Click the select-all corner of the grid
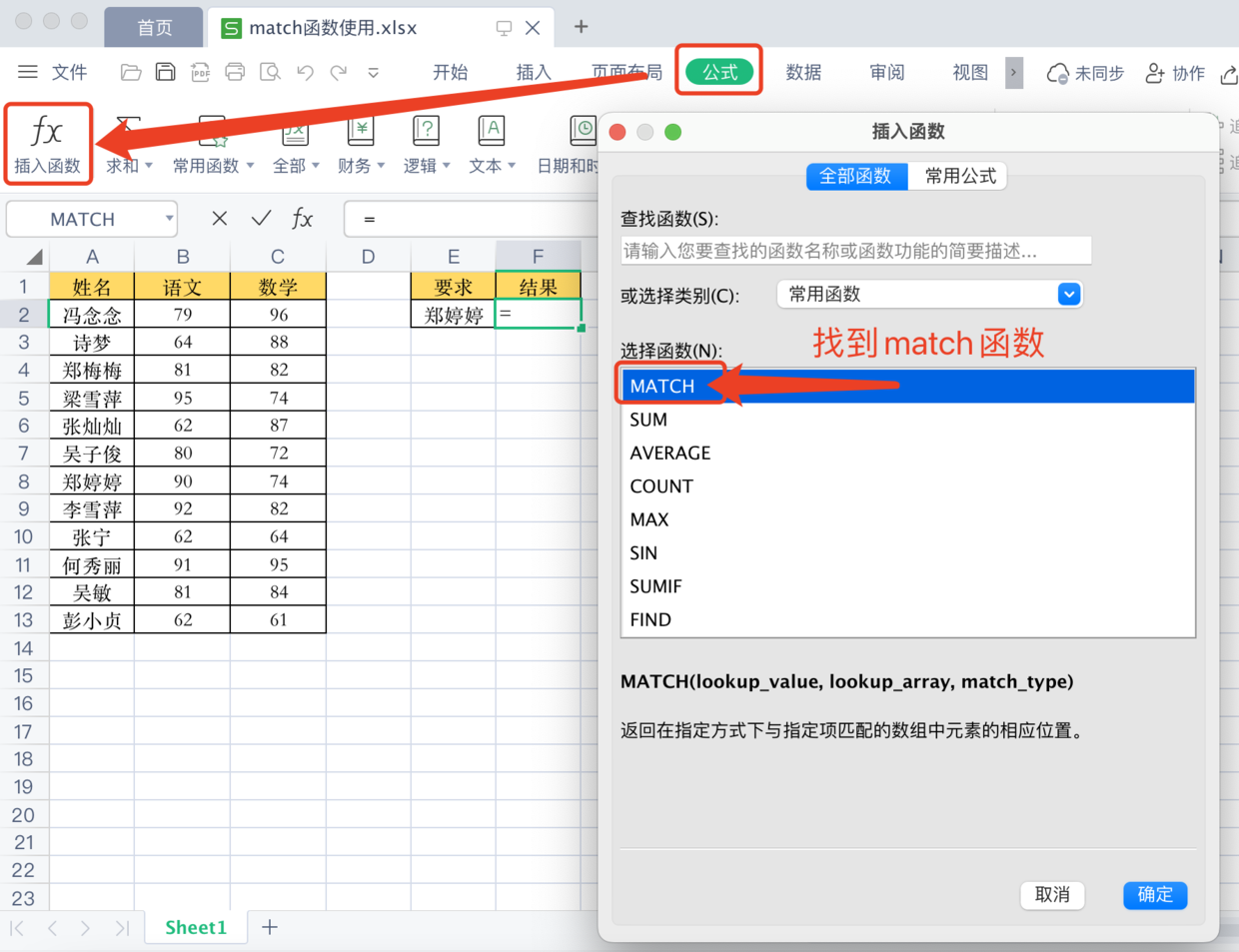This screenshot has height=952, width=1239. [35, 257]
